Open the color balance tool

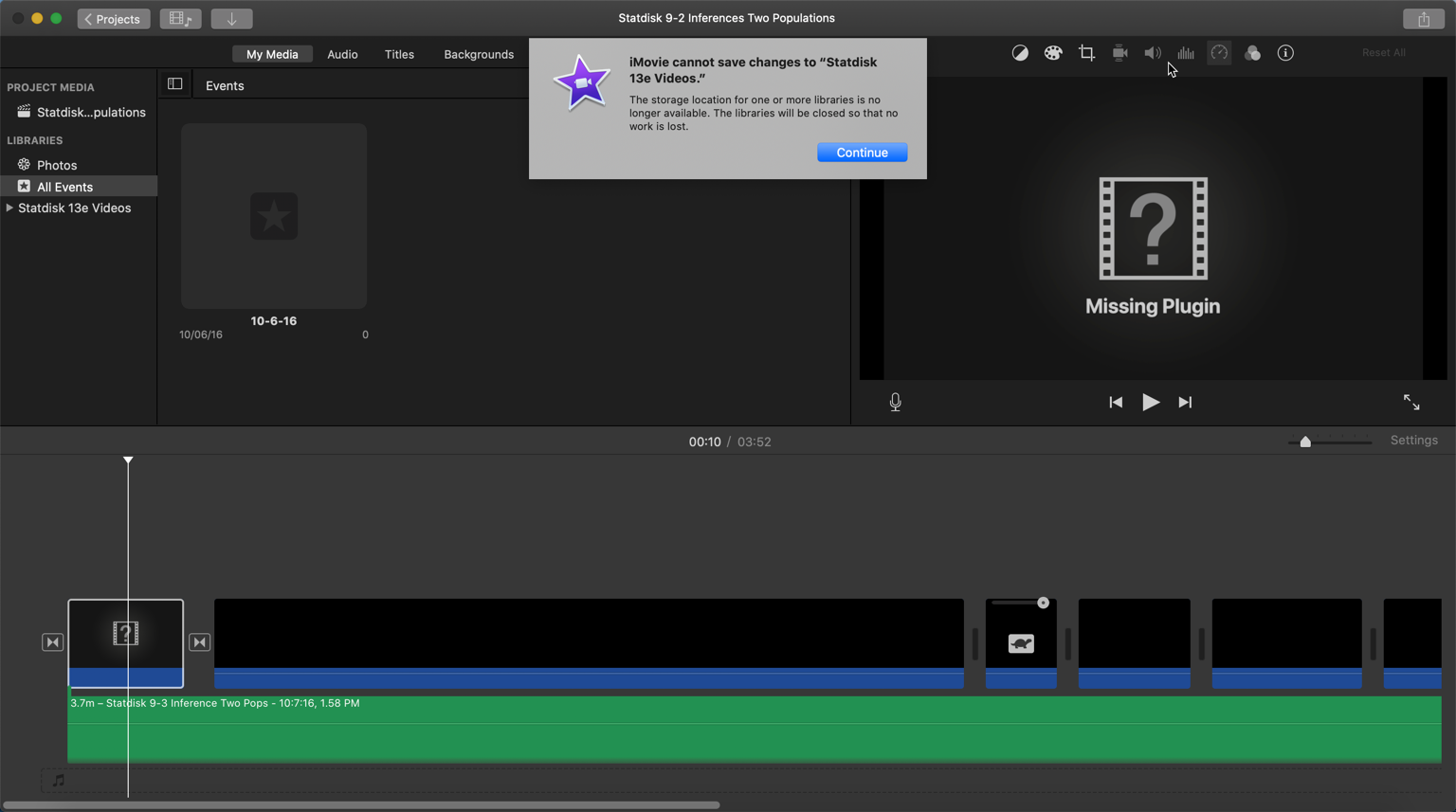(1020, 53)
